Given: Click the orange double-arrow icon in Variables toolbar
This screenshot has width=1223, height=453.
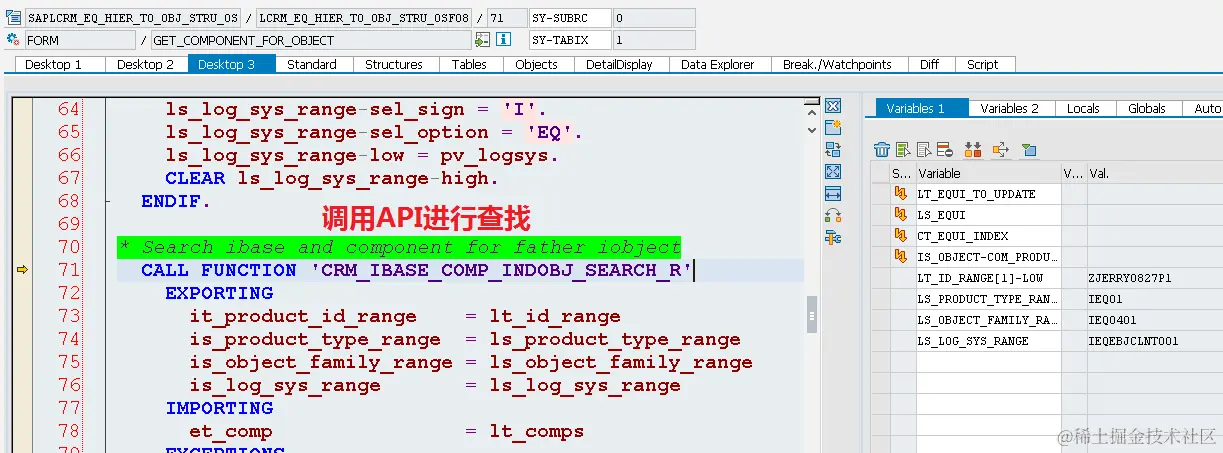Looking at the screenshot, I should pos(973,150).
